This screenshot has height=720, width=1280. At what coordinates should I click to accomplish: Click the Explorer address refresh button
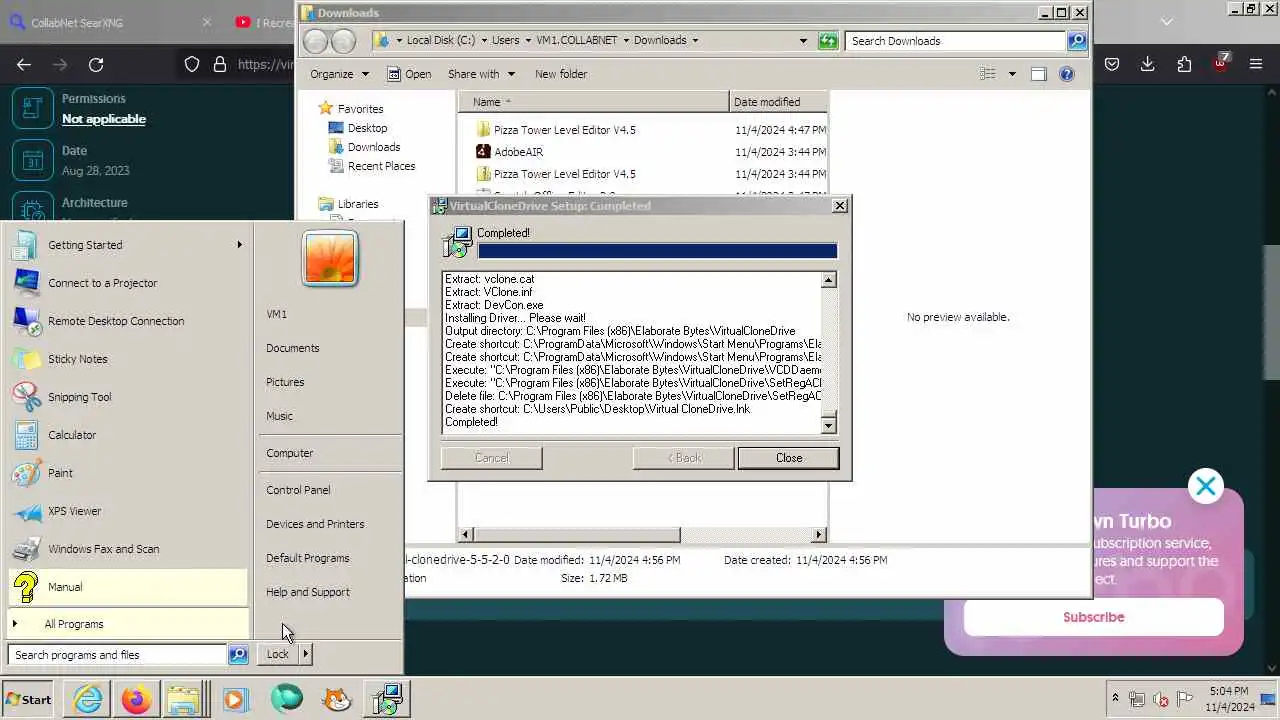coord(827,41)
